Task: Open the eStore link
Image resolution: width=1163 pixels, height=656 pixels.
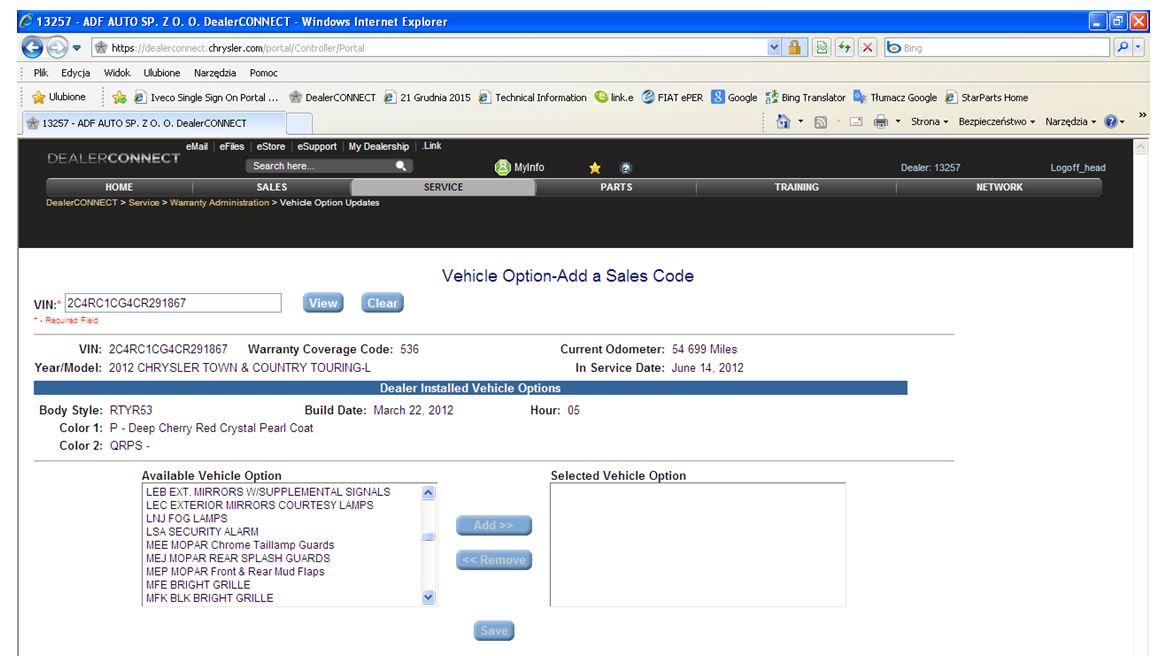Action: 271,147
